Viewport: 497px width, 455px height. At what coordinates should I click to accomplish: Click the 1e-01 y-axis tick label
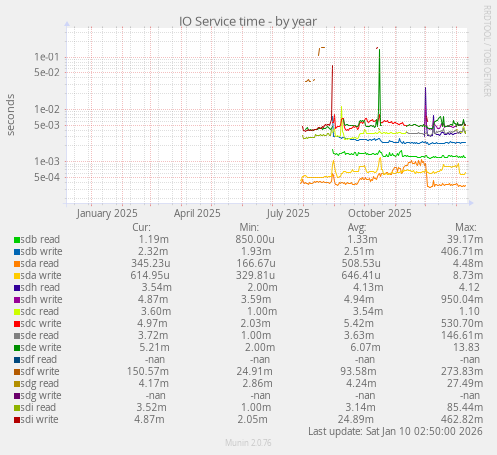tap(47, 57)
